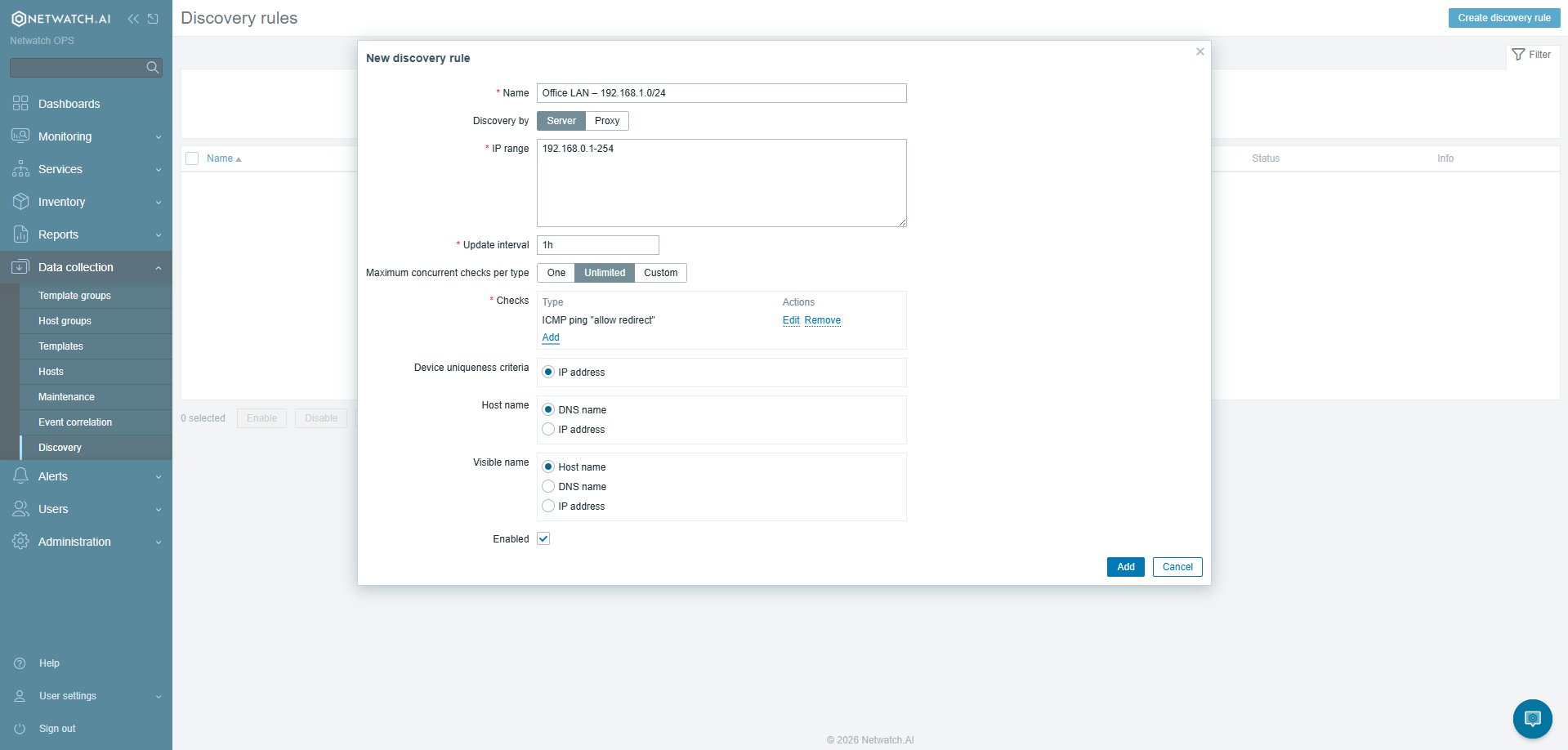Click the Users people icon
This screenshot has height=750, width=1568.
[x=20, y=509]
